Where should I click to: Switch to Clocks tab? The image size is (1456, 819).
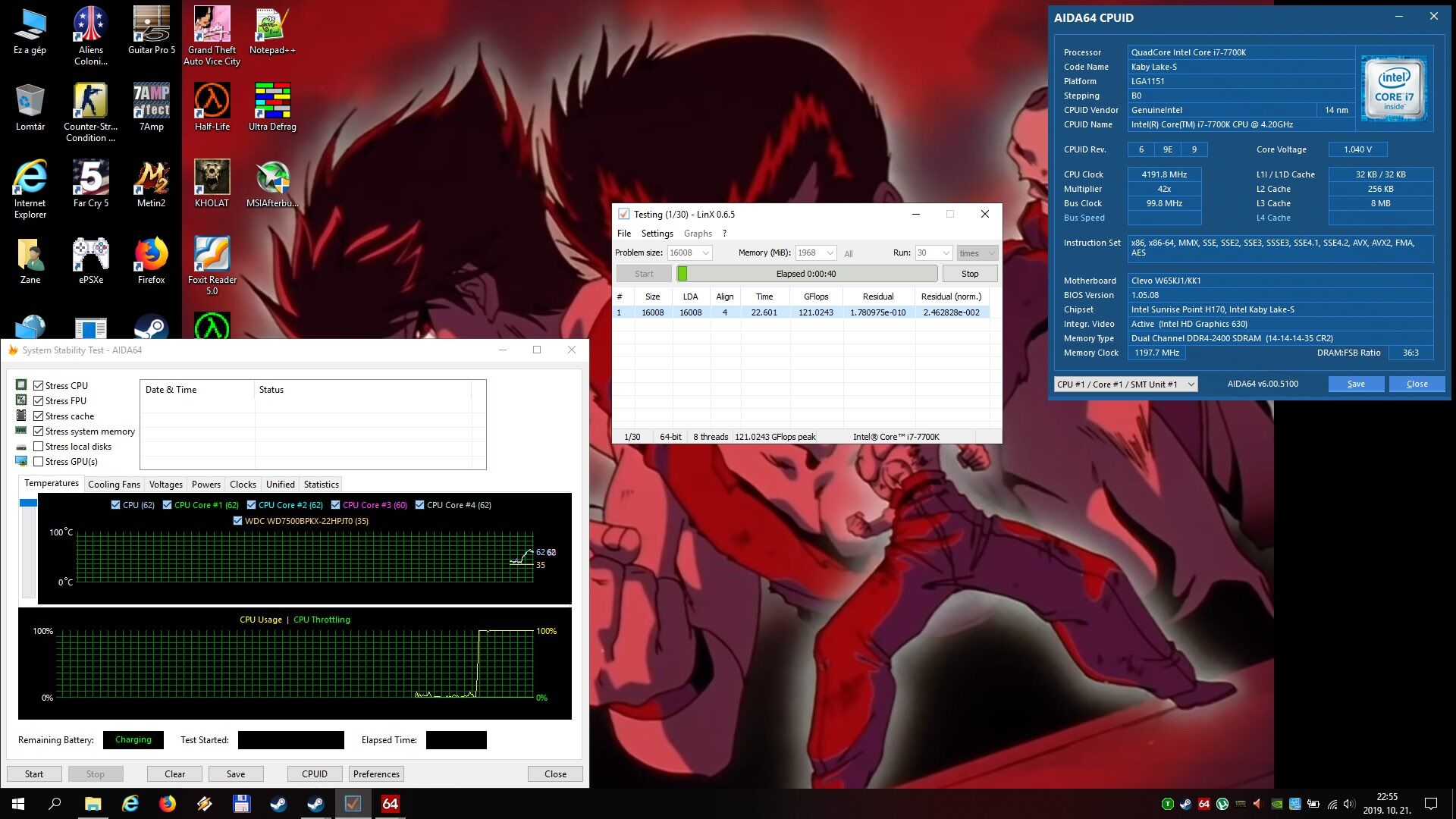coord(243,485)
